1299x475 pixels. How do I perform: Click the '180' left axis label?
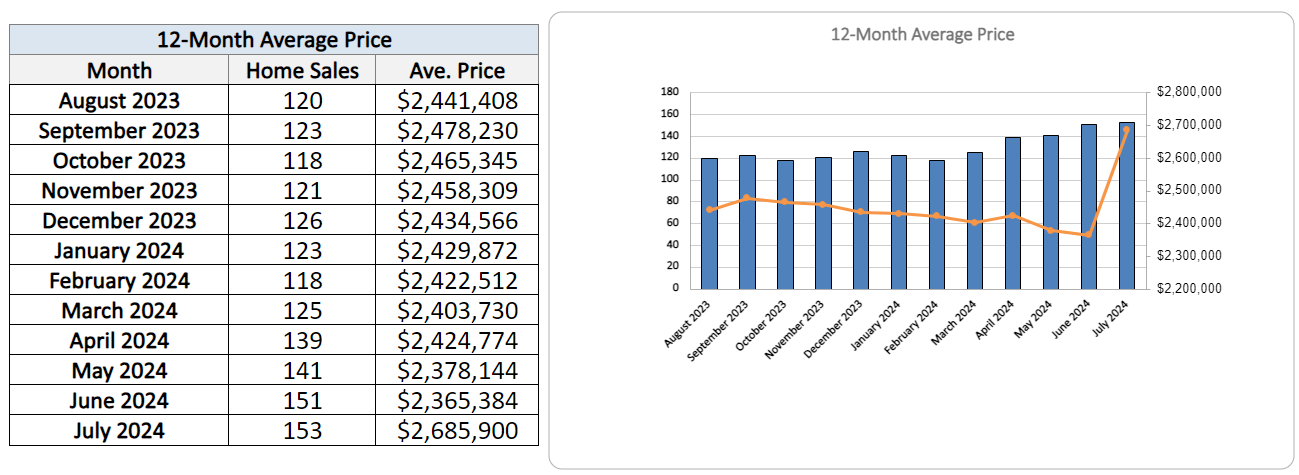point(670,92)
